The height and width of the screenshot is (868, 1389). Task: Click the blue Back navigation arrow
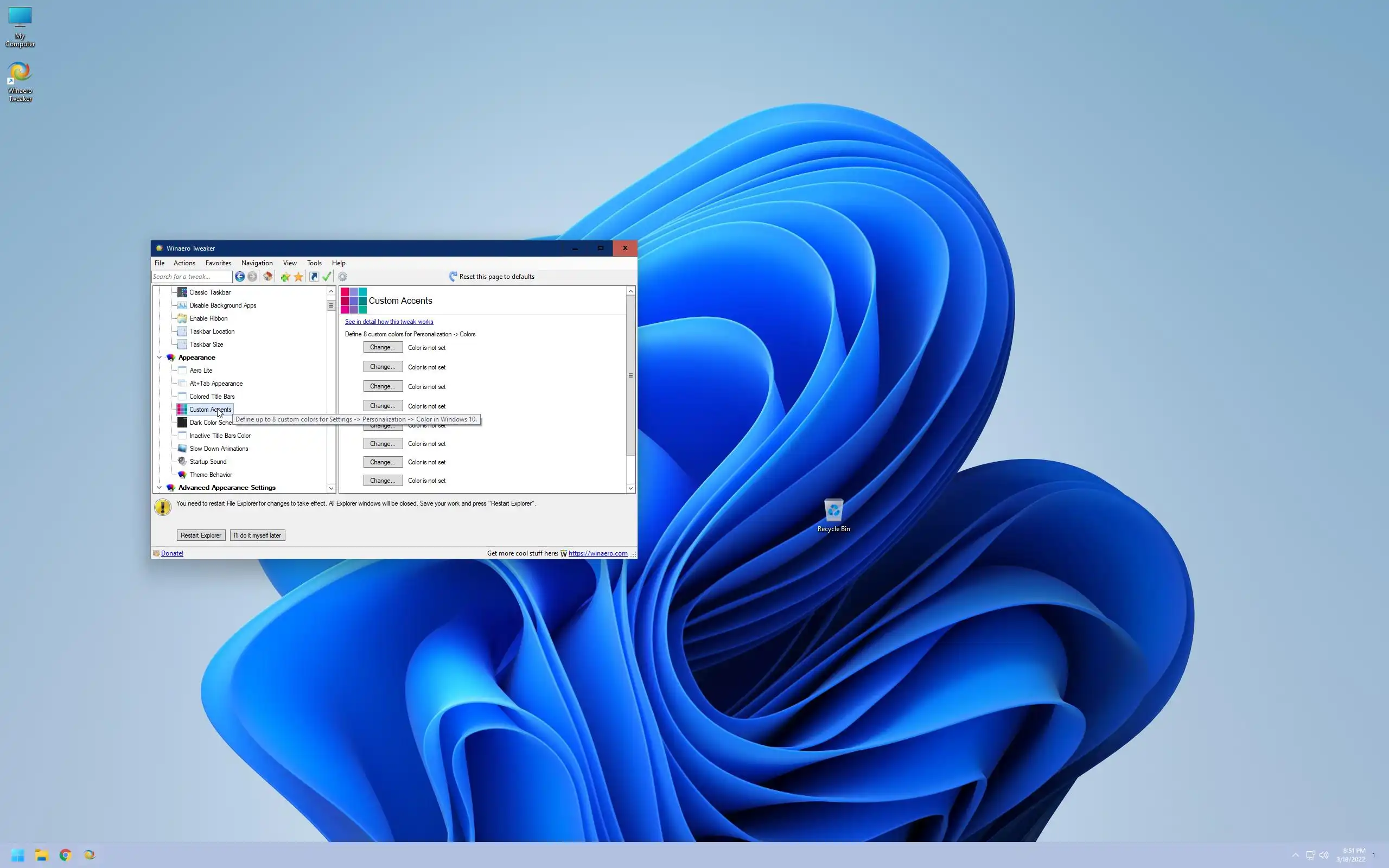(239, 277)
